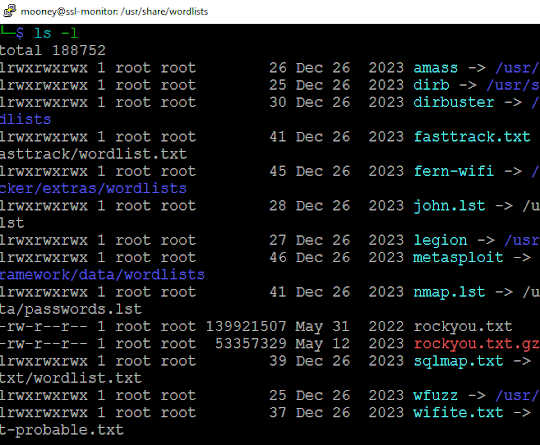Click the PuTTY icon in title bar
540x445 pixels.
tap(9, 11)
